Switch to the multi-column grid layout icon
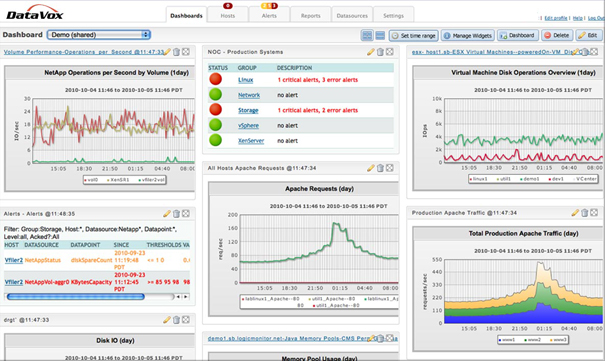 point(367,35)
